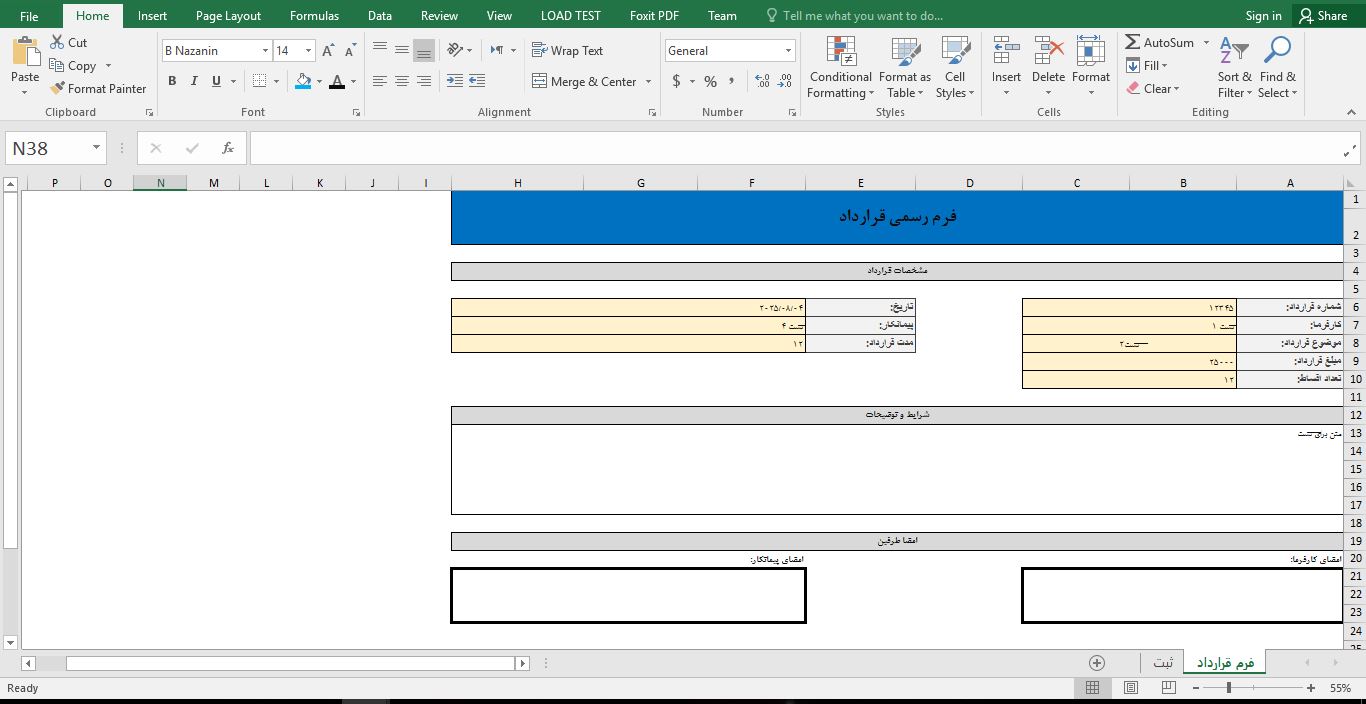Apply middle vertical alignment
1366x704 pixels.
pos(401,50)
